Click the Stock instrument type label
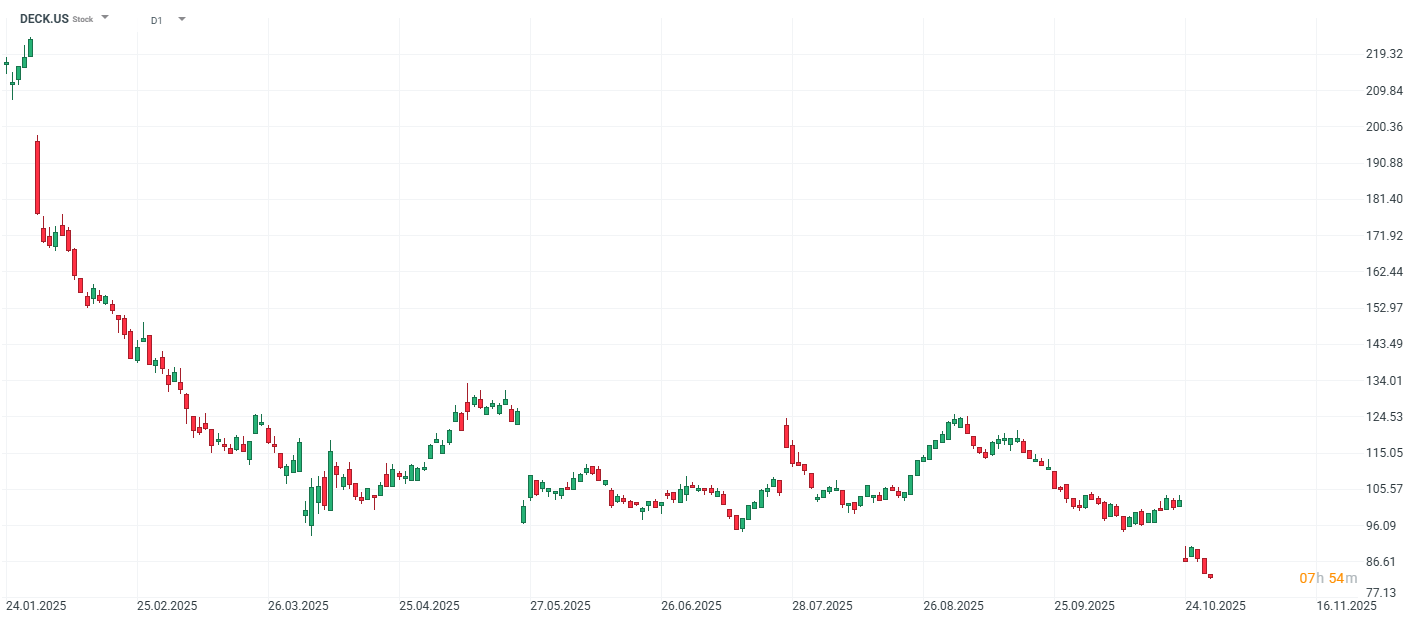The height and width of the screenshot is (623, 1426). (83, 19)
